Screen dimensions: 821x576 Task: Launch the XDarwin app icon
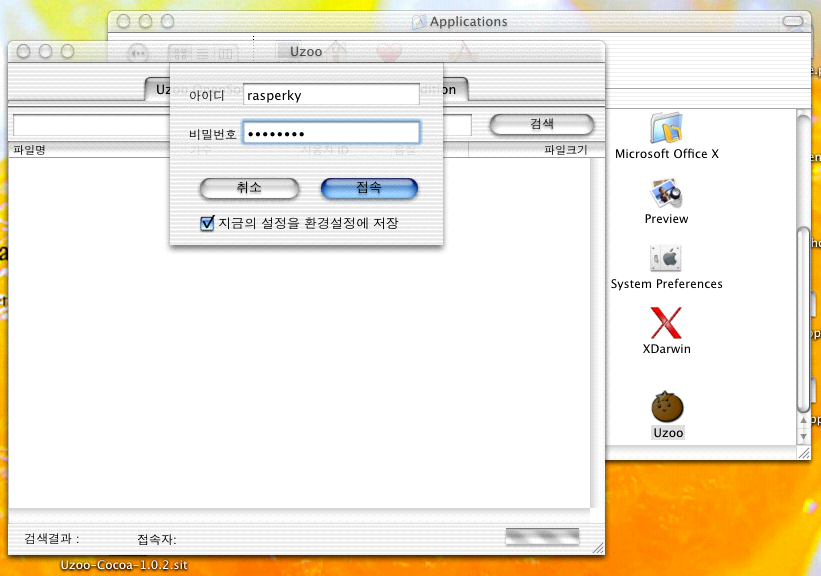pos(666,323)
